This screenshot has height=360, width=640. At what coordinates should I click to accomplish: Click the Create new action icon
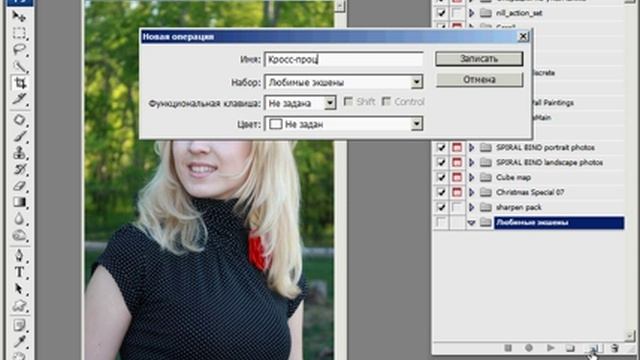593,348
